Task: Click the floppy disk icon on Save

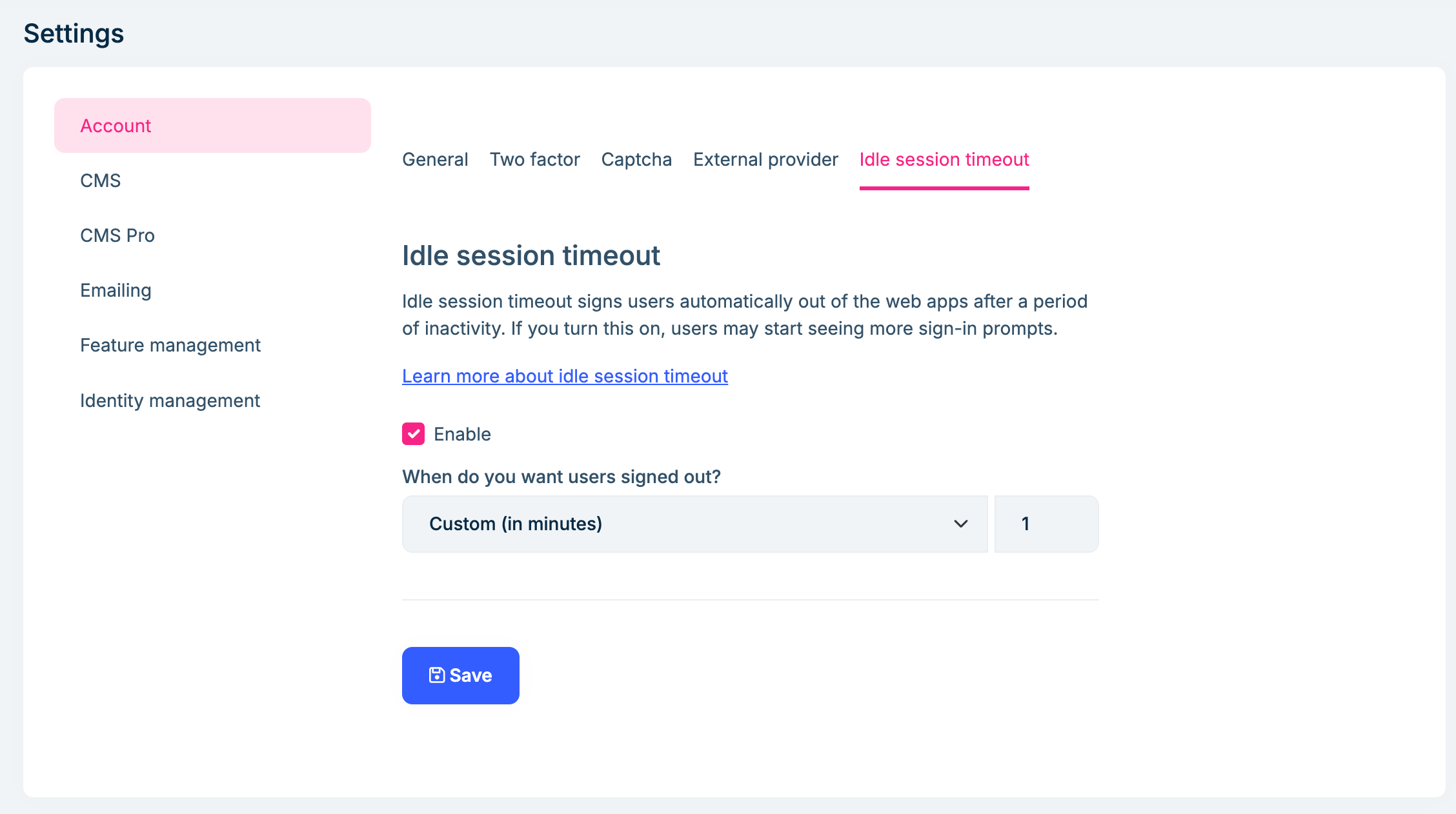Action: (437, 675)
